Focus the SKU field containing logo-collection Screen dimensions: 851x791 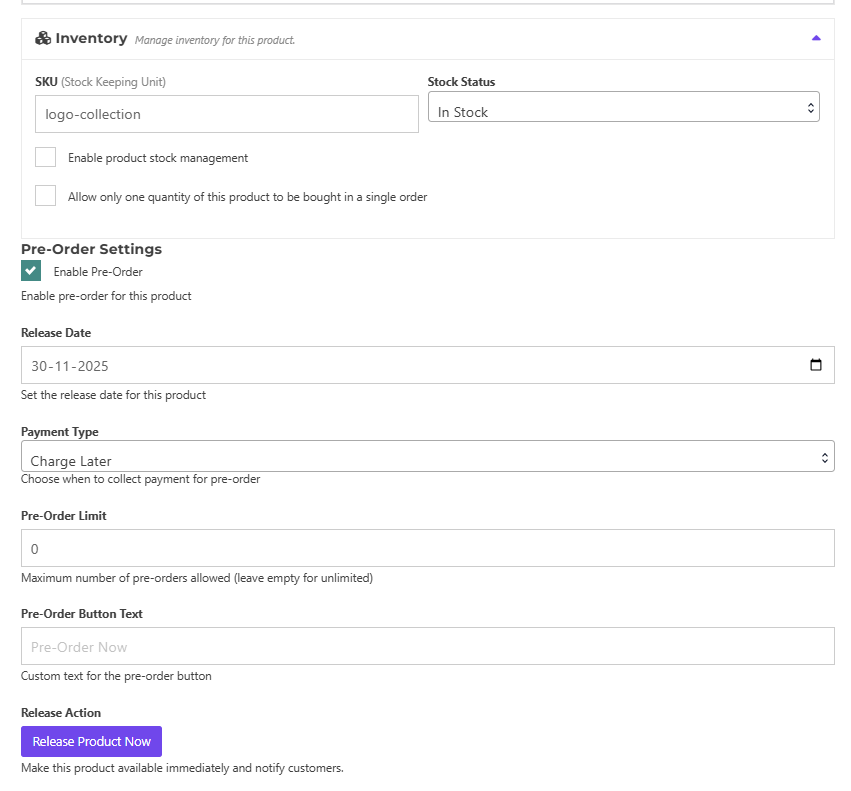[226, 114]
